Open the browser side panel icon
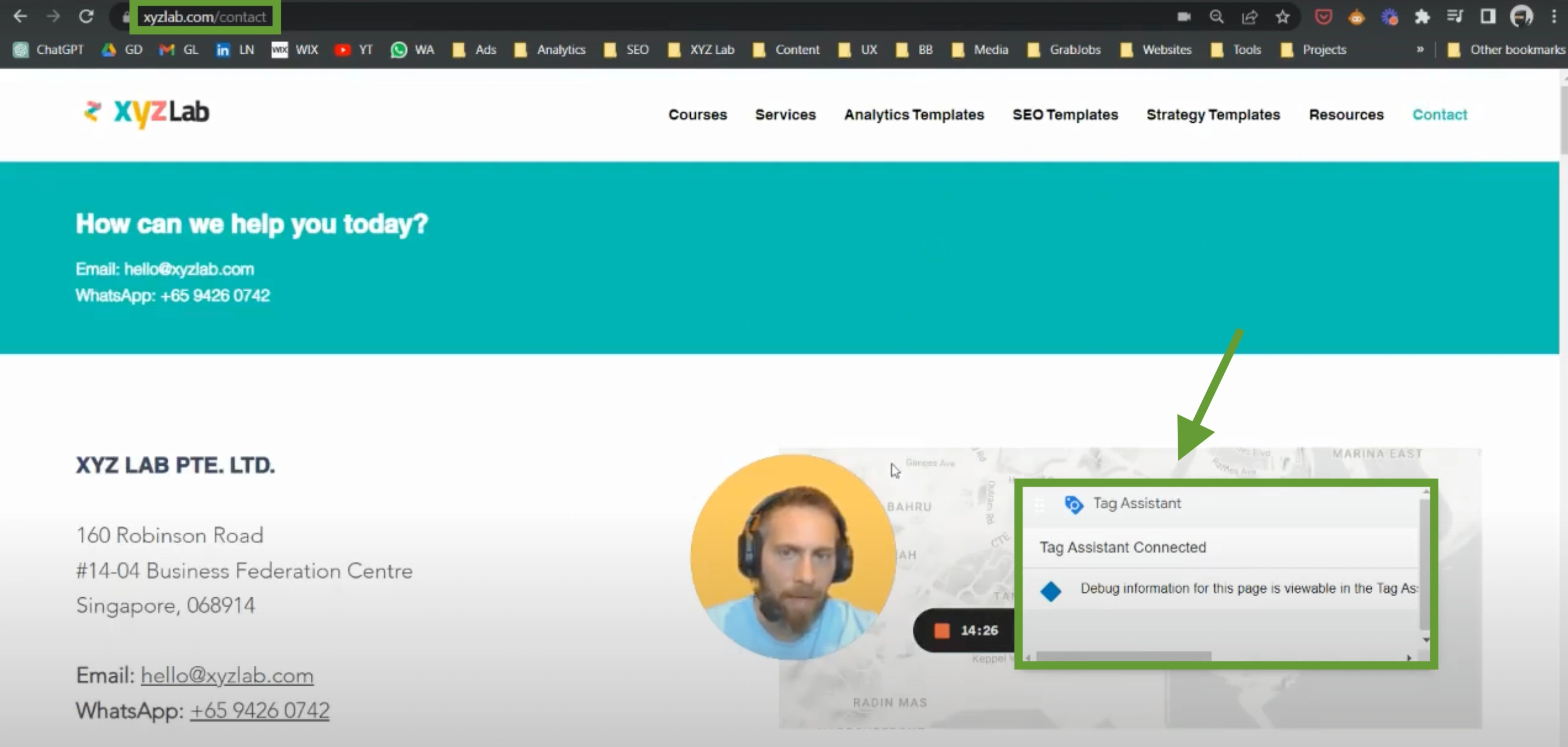 click(1487, 16)
